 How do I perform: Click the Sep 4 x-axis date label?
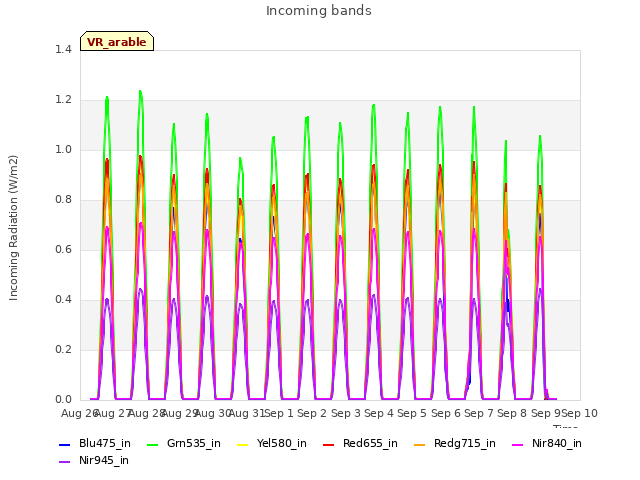pos(379,413)
